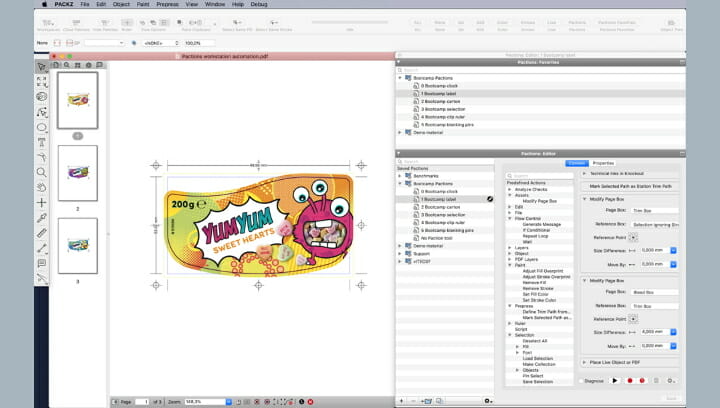Expand Analyze Checks in Predefined Actions
The height and width of the screenshot is (408, 720).
click(510, 189)
